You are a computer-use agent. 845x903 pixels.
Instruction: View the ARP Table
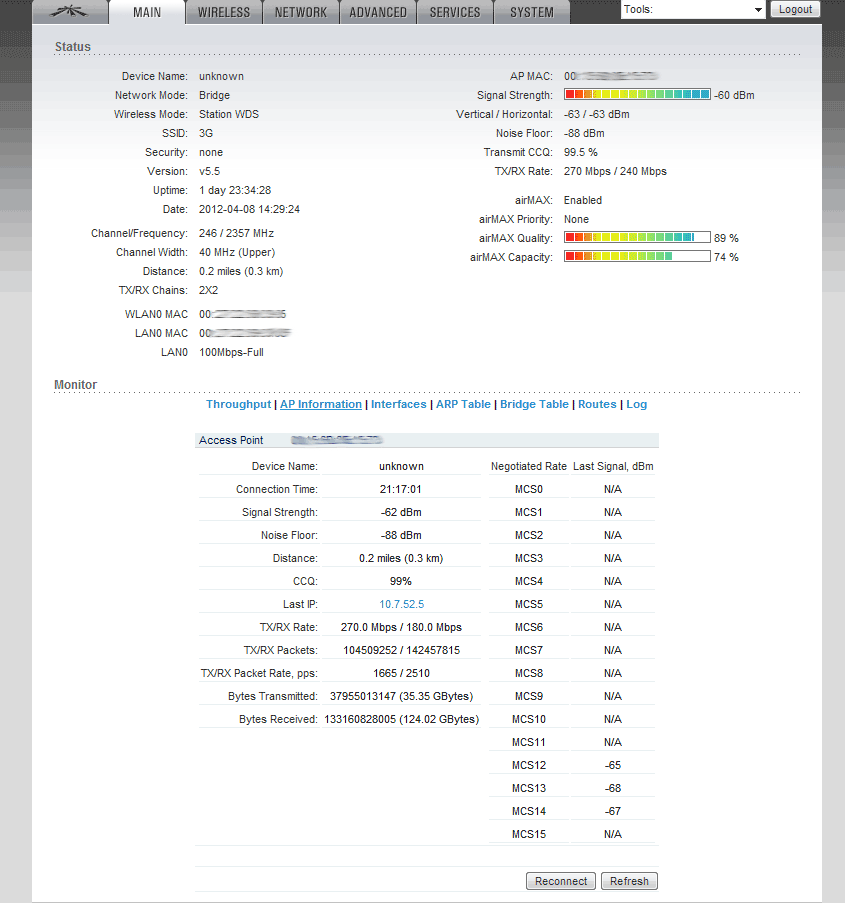[463, 404]
